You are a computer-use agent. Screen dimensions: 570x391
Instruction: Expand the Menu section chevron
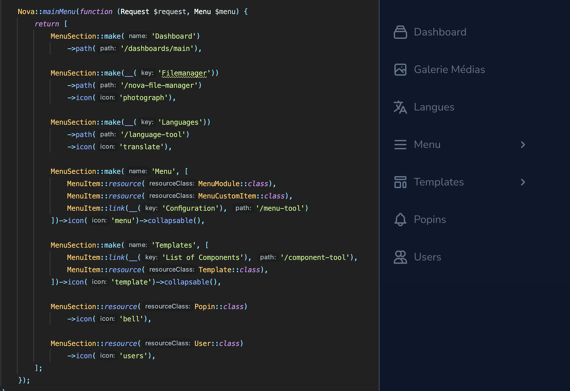click(523, 145)
